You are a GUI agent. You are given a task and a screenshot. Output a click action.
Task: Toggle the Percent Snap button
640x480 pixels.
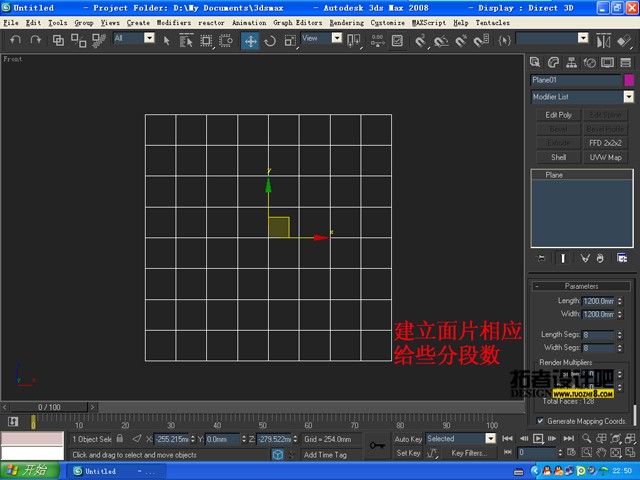[461, 40]
